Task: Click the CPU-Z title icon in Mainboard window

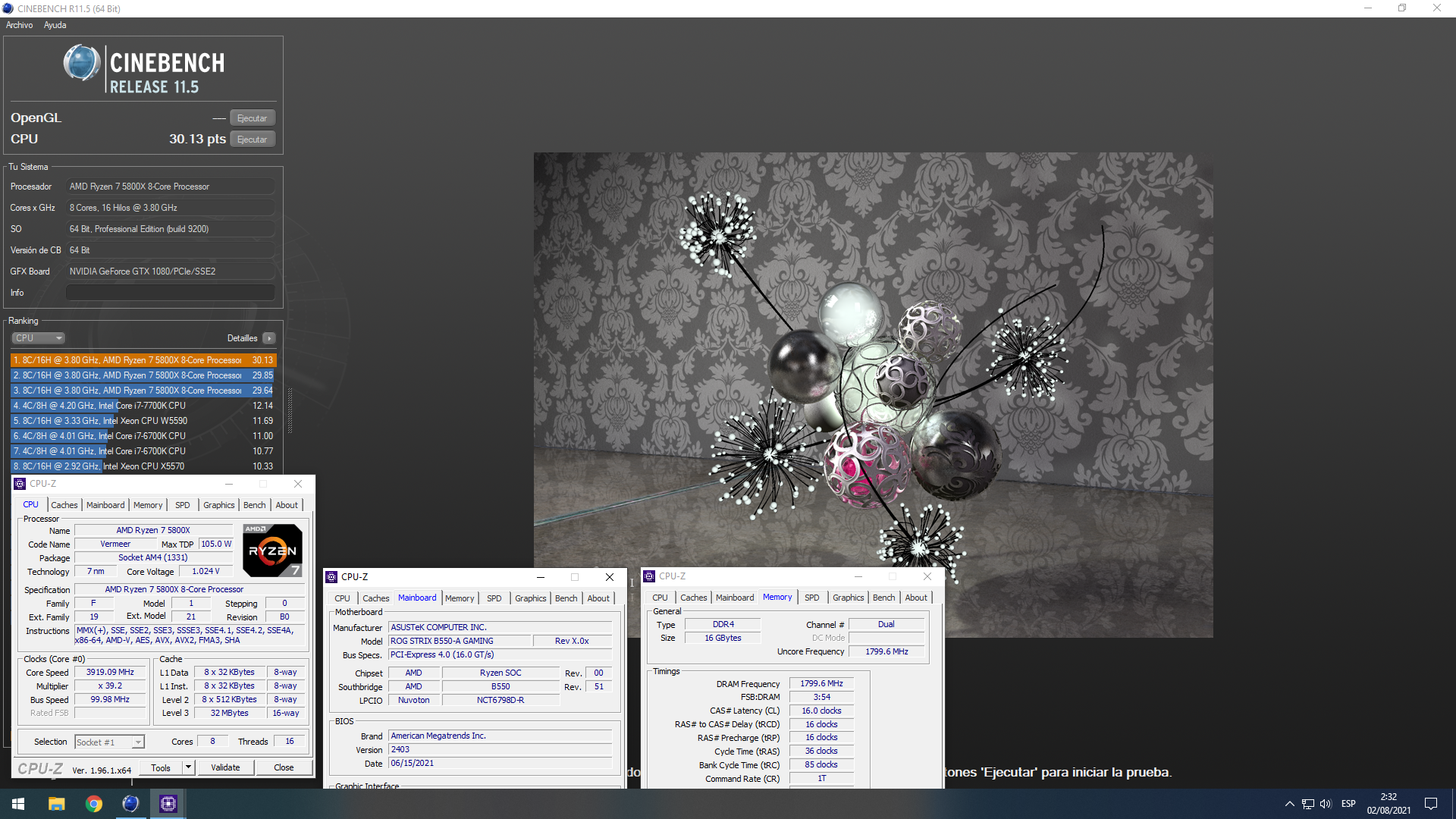Action: tap(331, 577)
